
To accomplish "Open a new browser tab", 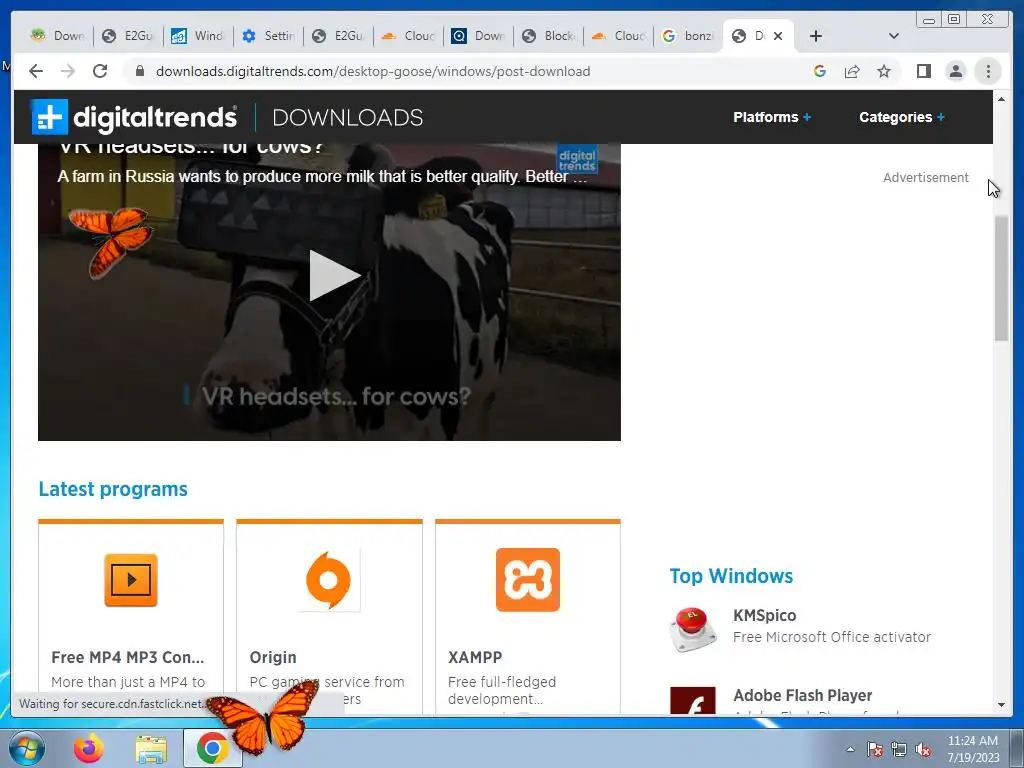I will (x=816, y=36).
